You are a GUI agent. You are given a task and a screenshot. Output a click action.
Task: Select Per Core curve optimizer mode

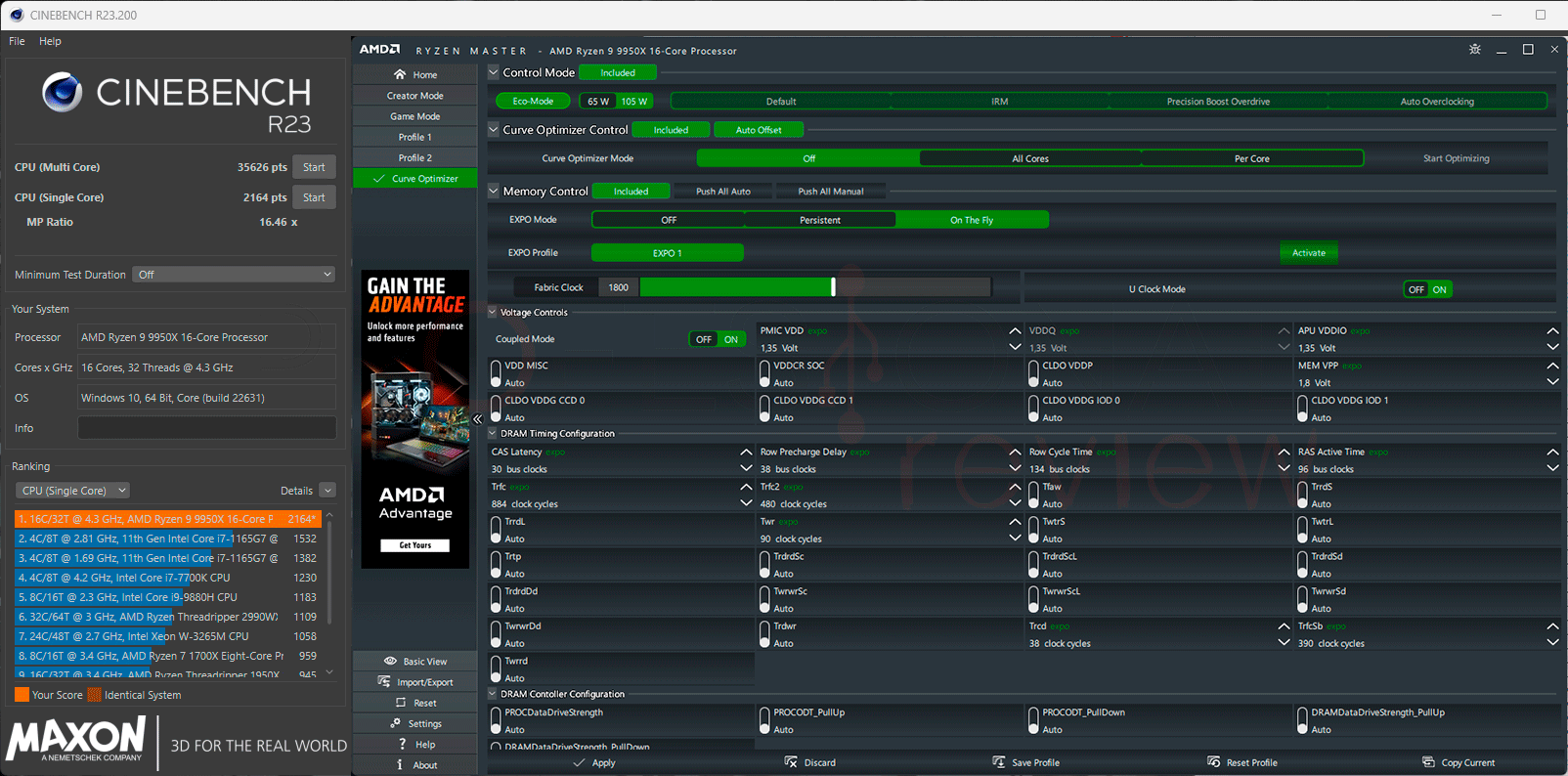(x=1252, y=158)
